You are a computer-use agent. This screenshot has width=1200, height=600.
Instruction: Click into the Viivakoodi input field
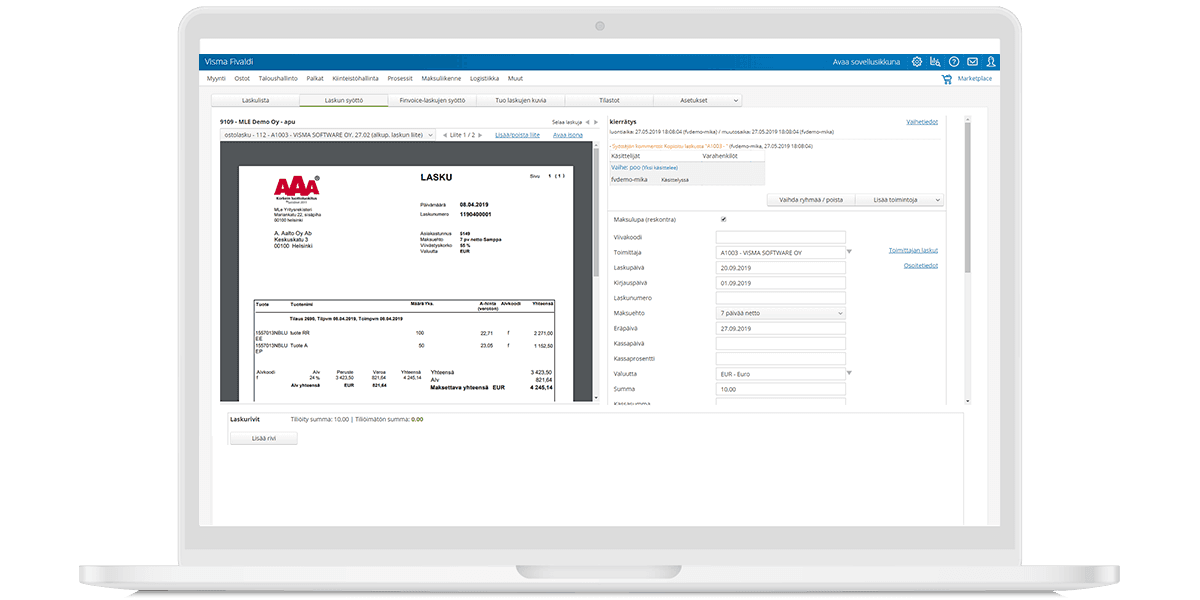781,237
